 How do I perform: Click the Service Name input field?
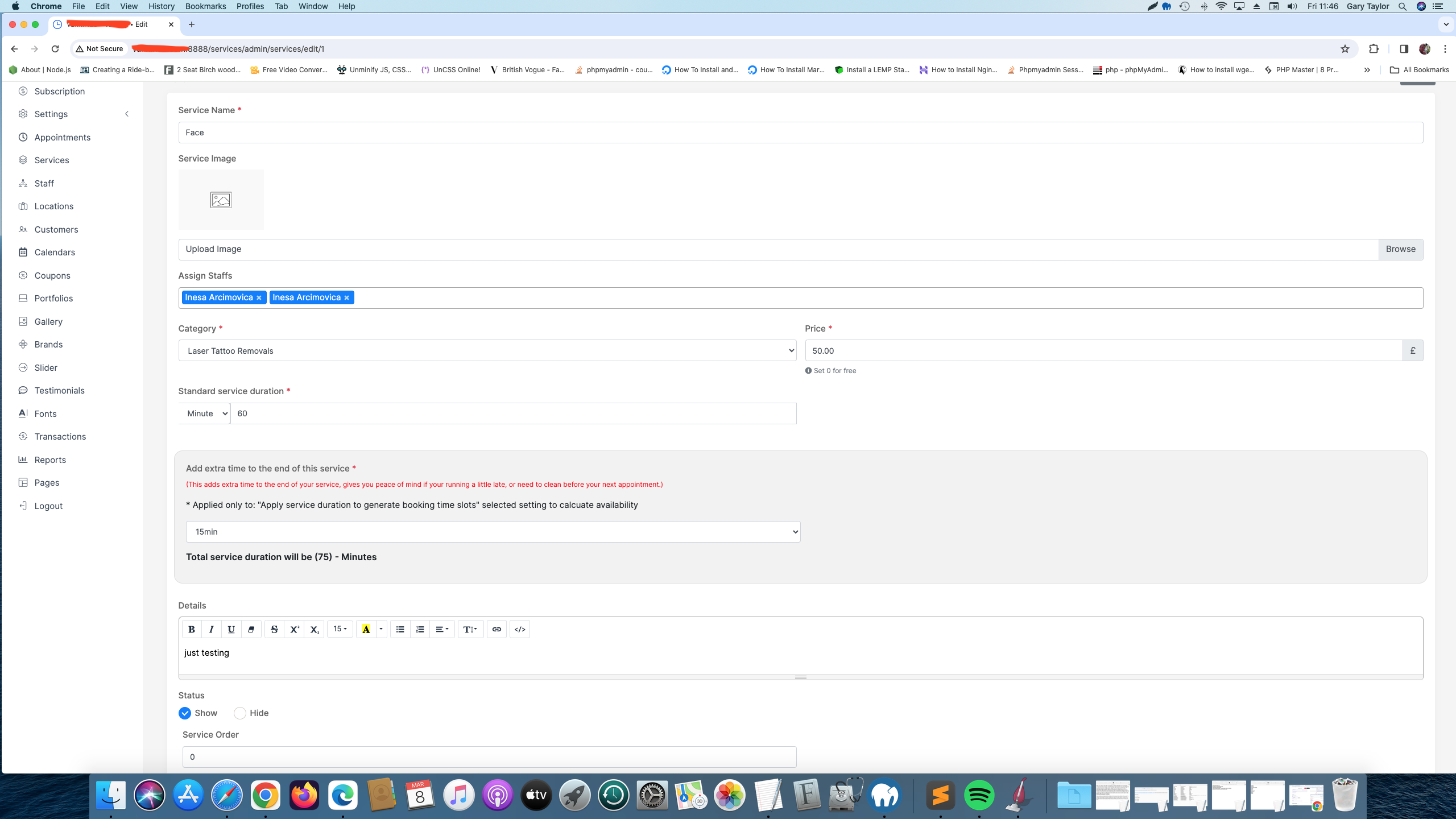[x=801, y=133]
